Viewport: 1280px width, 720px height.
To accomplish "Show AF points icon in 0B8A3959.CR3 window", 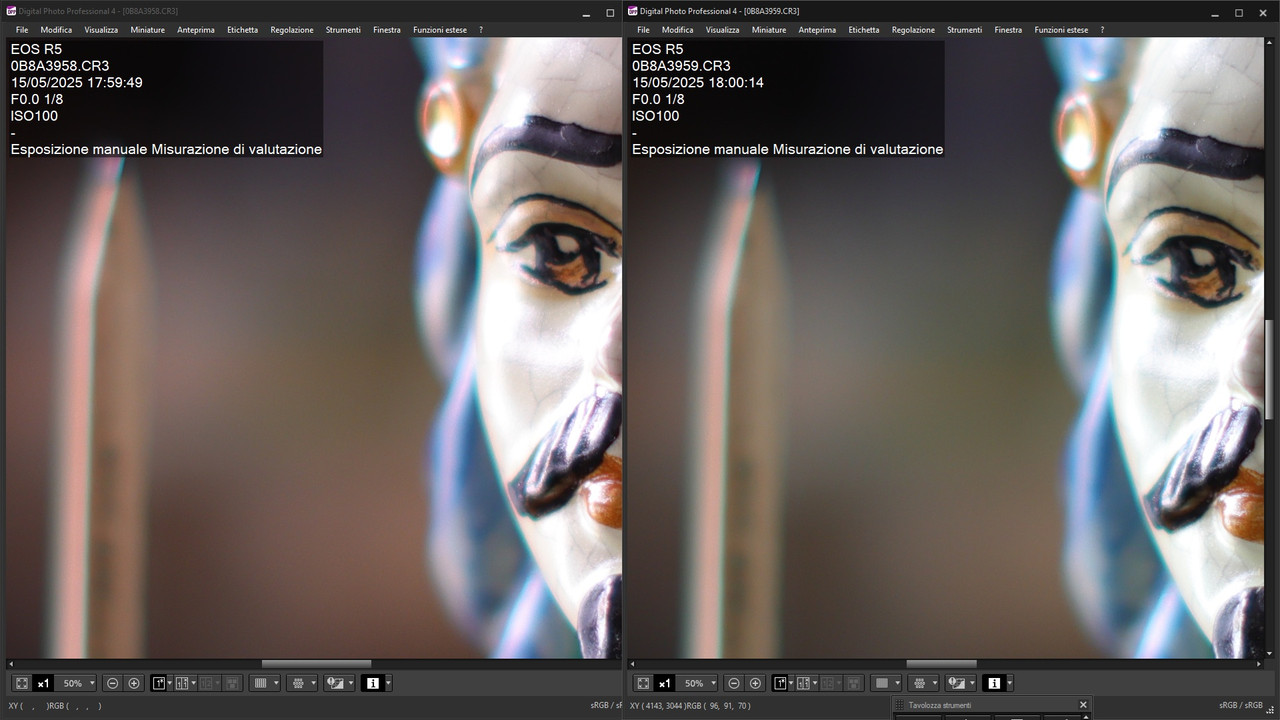I will [x=919, y=683].
